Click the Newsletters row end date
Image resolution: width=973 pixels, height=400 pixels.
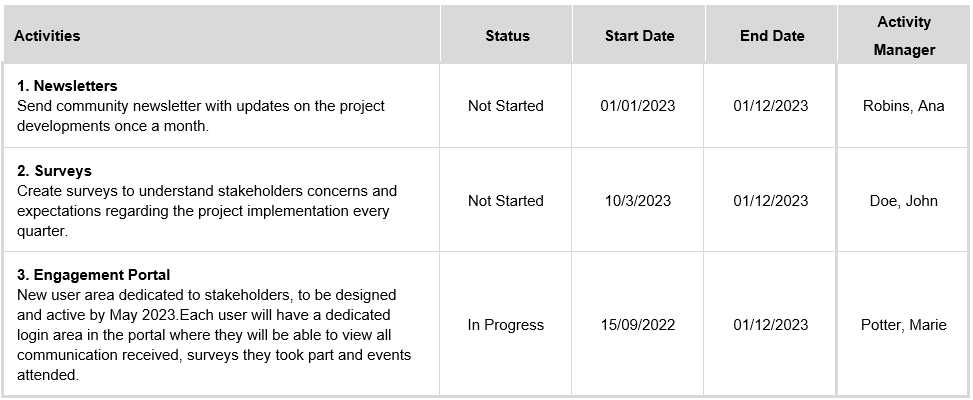[x=770, y=106]
